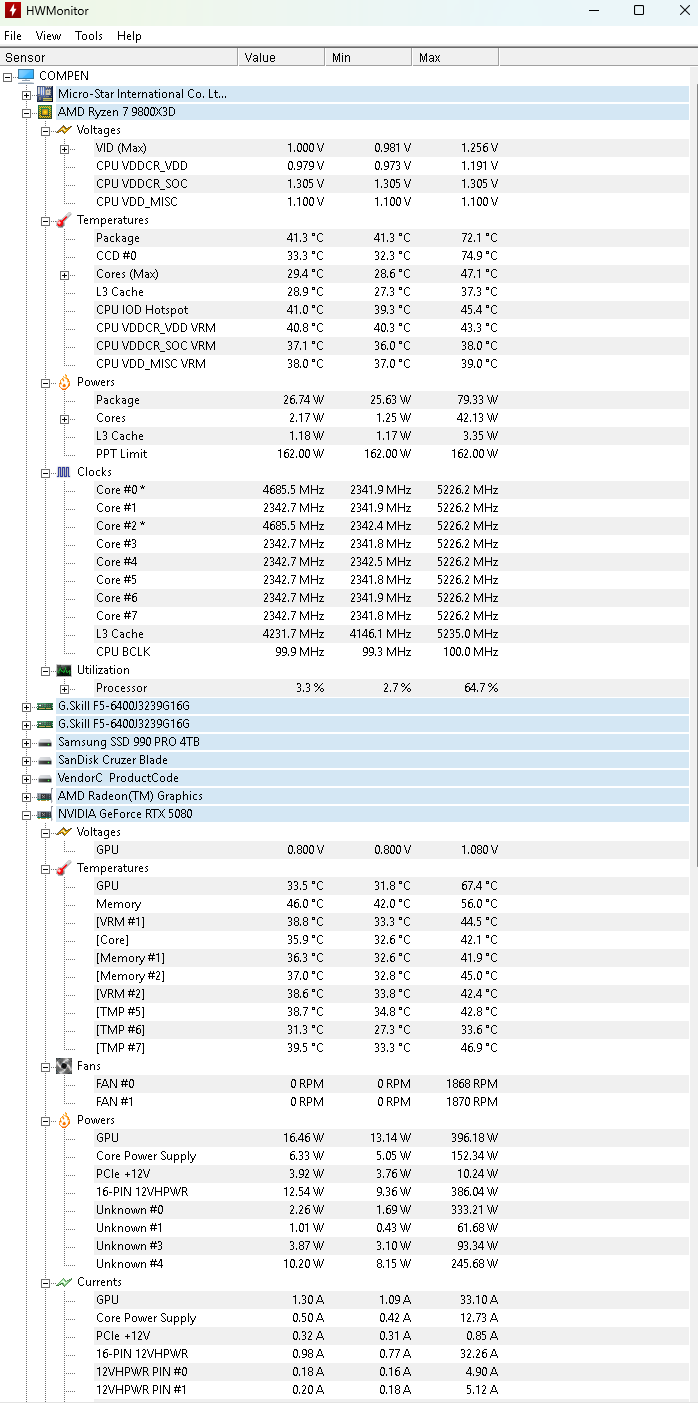
Task: Select the 16-PIN 12VHPWR power row
Action: 297,1192
